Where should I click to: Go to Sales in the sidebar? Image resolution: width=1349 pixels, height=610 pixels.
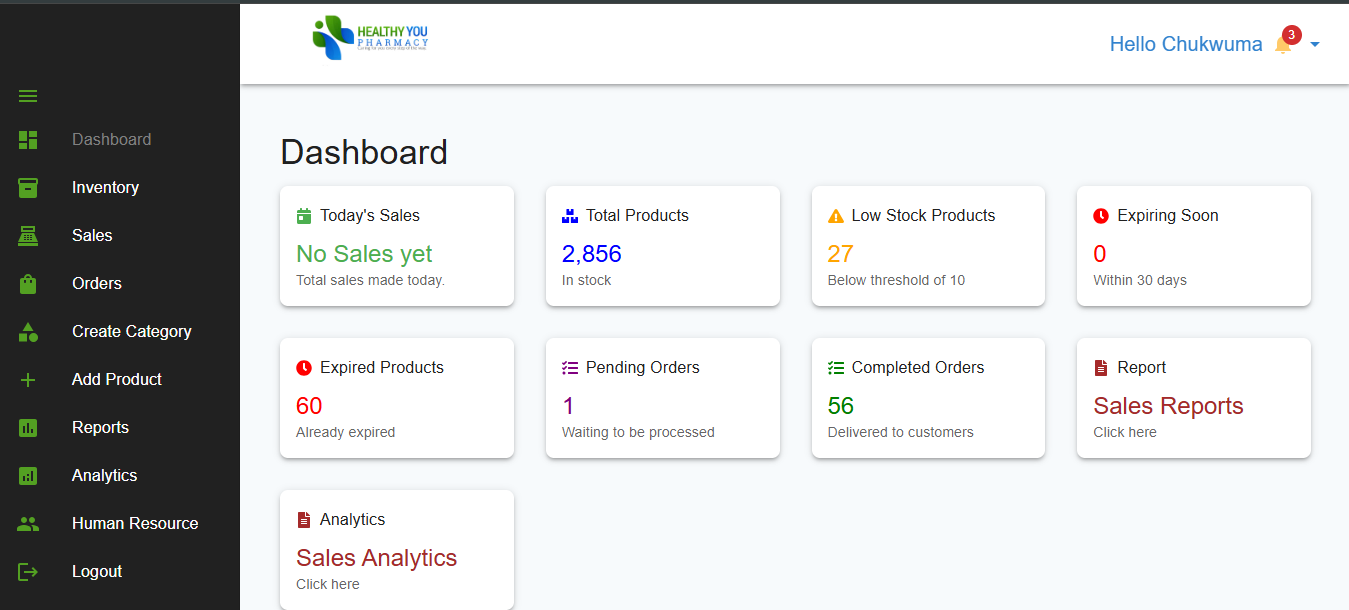tap(92, 236)
